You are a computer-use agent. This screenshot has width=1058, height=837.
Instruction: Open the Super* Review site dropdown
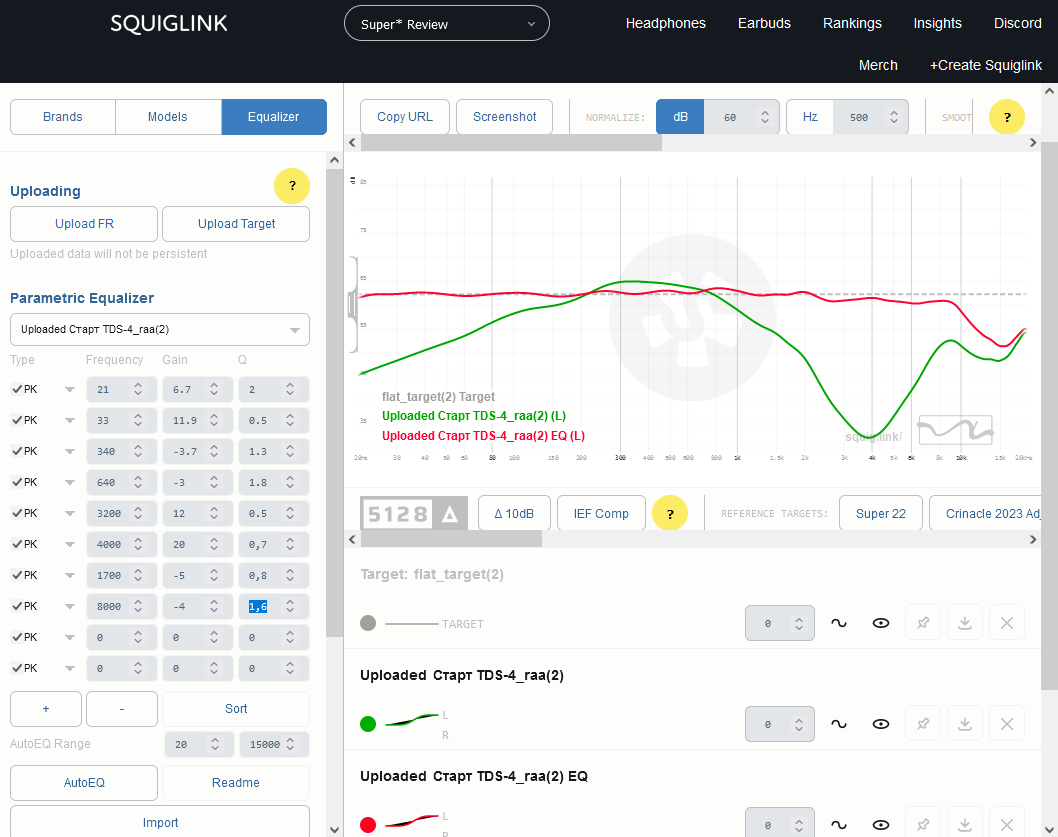(x=447, y=24)
